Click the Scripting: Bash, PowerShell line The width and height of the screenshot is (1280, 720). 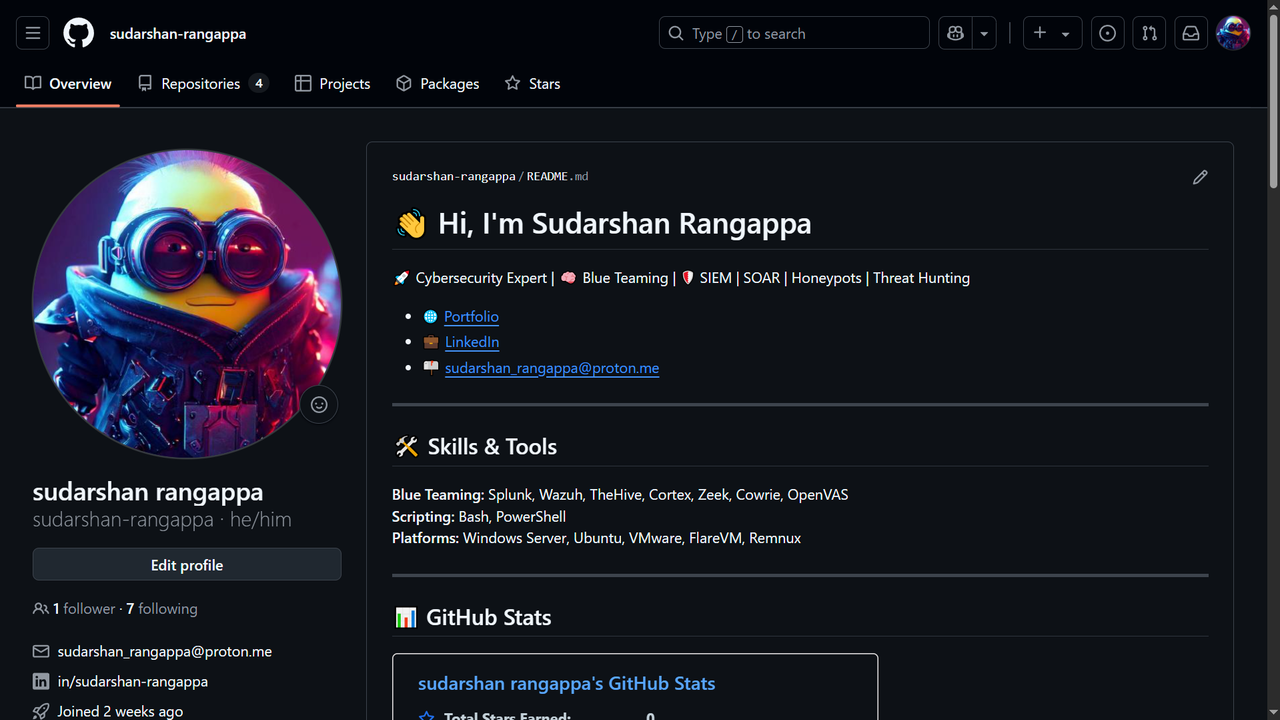[479, 517]
